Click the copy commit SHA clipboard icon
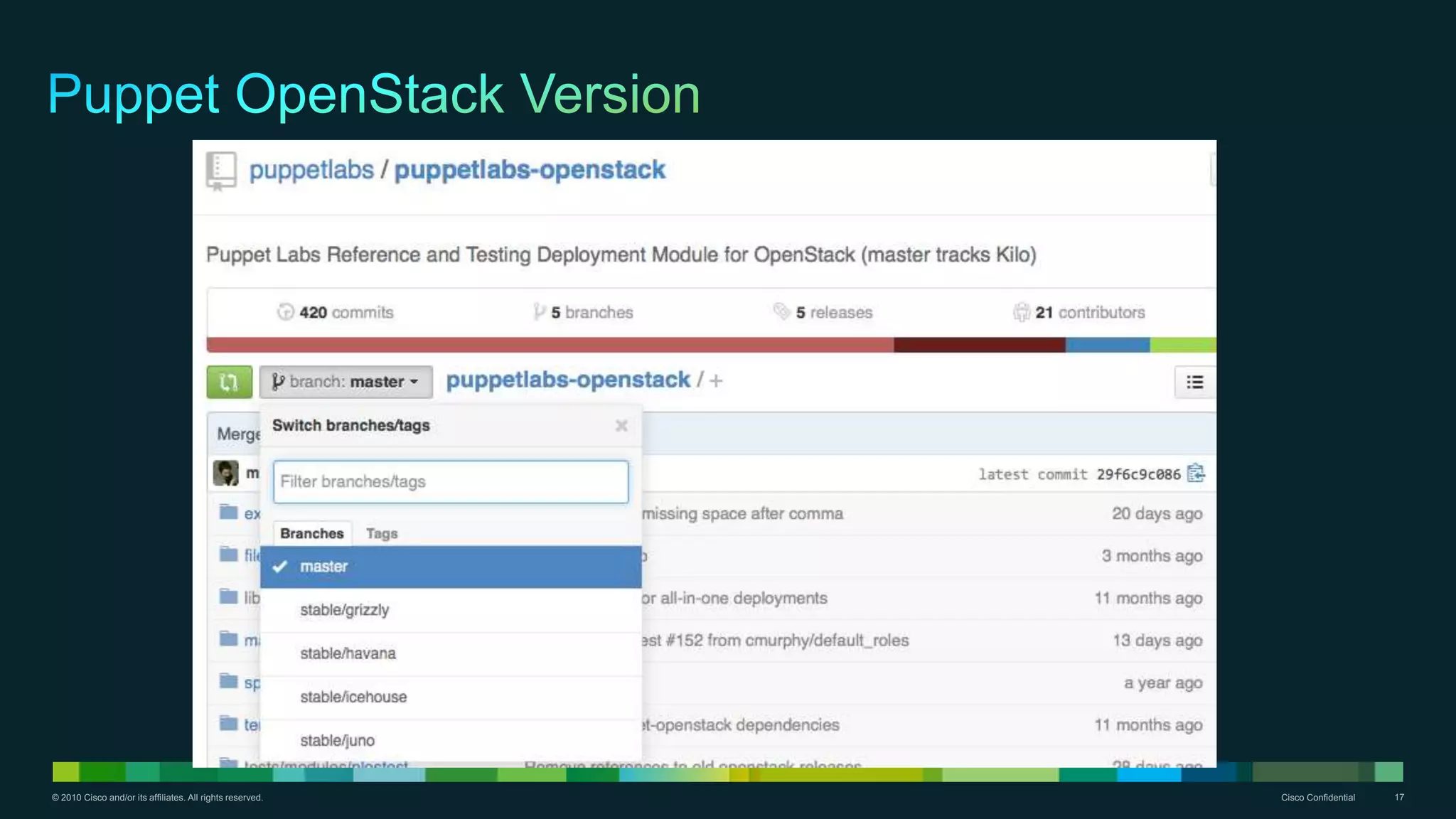Image resolution: width=1456 pixels, height=819 pixels. tap(1196, 473)
